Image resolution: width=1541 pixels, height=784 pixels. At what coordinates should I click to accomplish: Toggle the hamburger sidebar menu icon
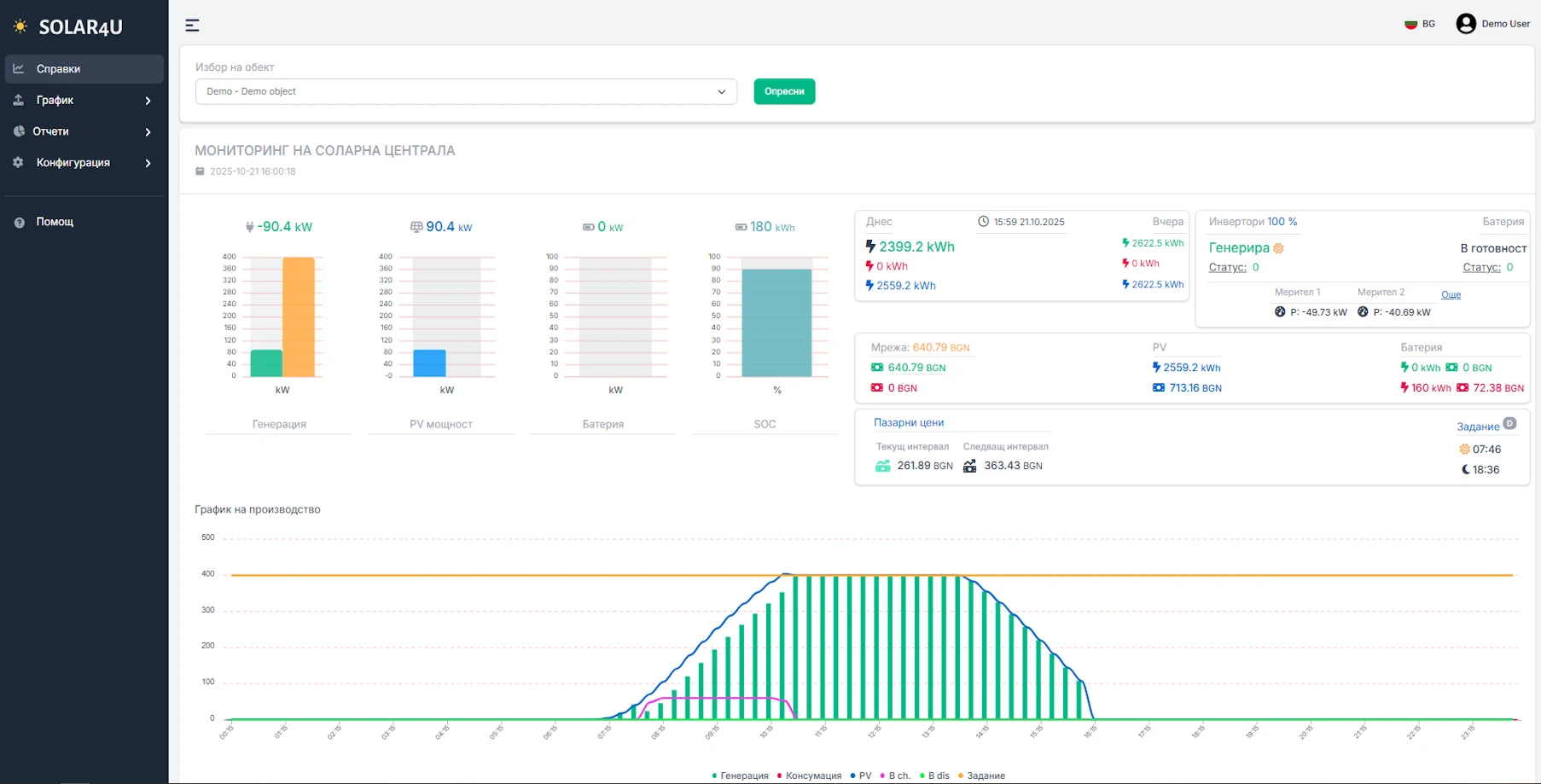(x=192, y=26)
